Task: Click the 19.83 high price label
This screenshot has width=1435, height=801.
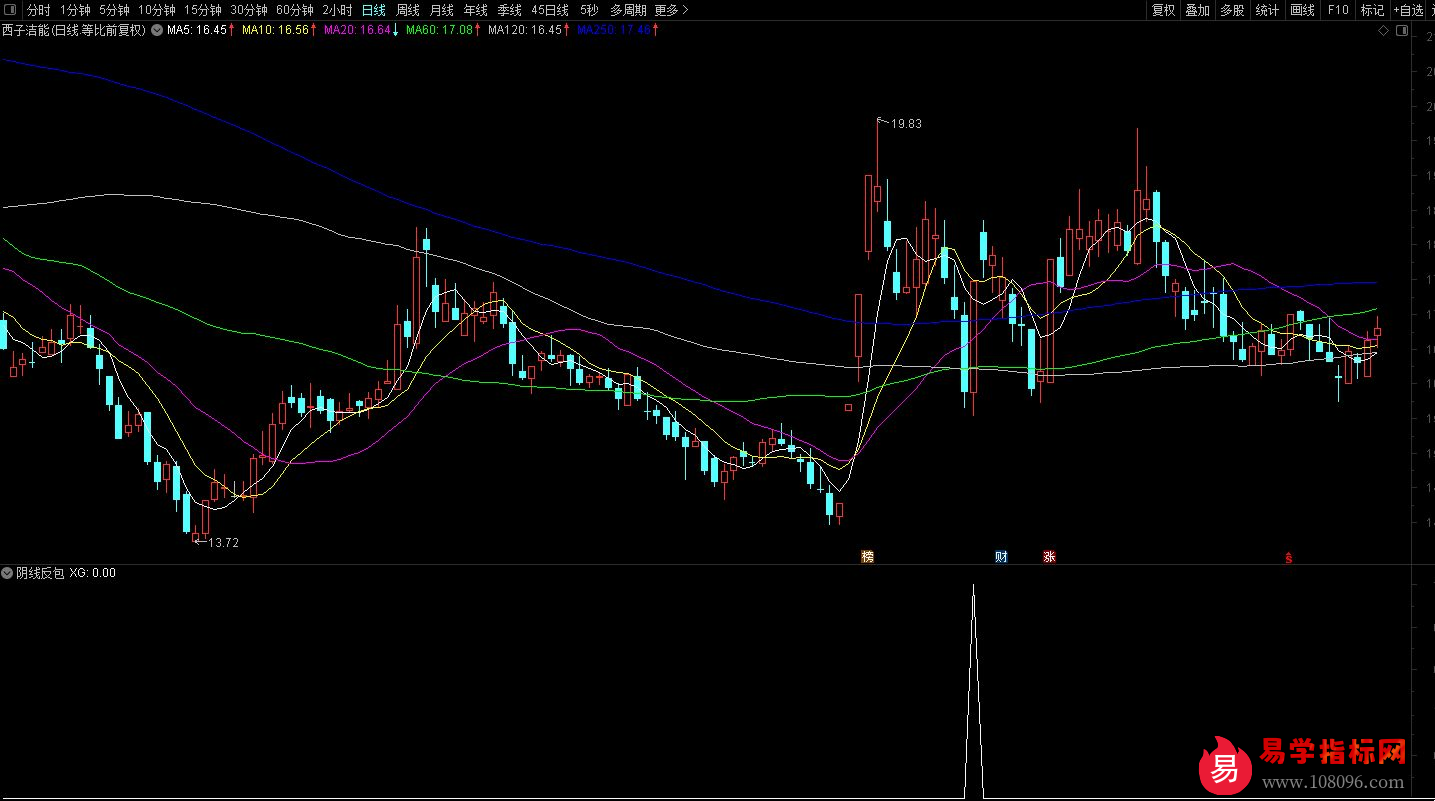Action: tap(906, 124)
